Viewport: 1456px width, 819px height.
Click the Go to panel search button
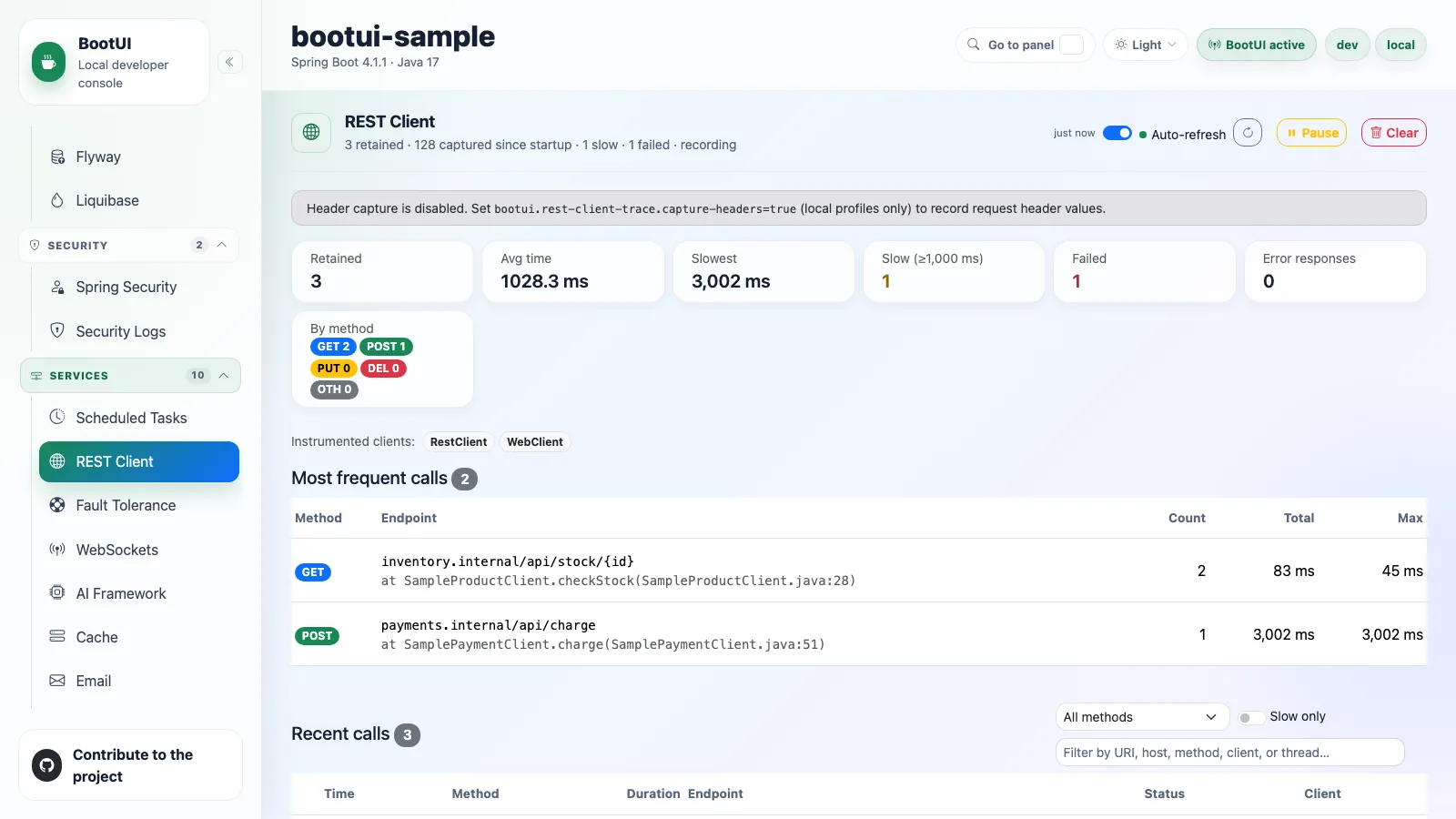tap(1026, 45)
